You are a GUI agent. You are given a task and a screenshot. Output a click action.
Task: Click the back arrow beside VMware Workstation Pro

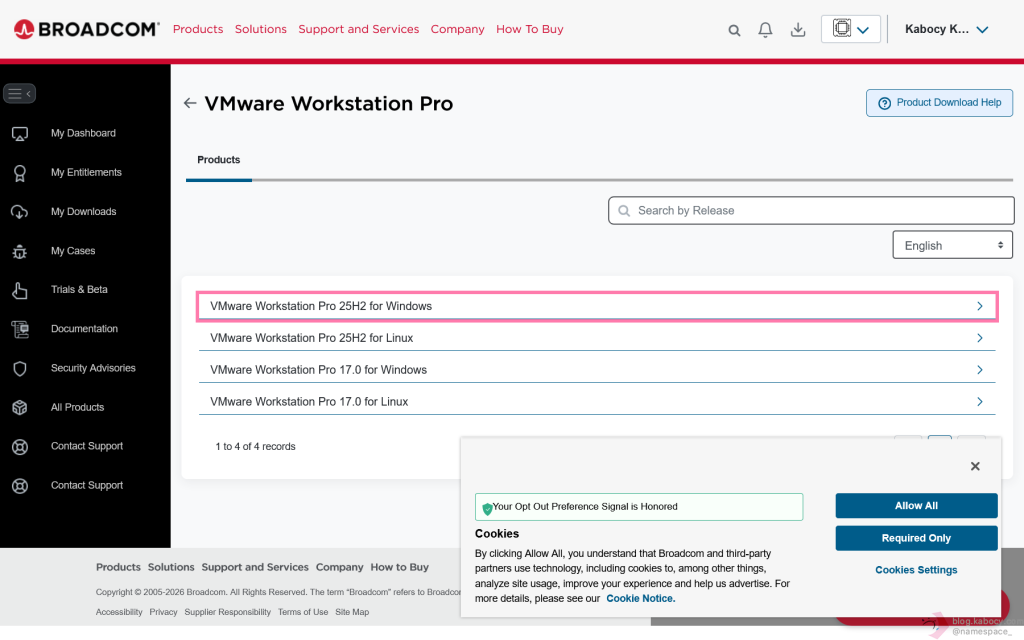tap(190, 103)
